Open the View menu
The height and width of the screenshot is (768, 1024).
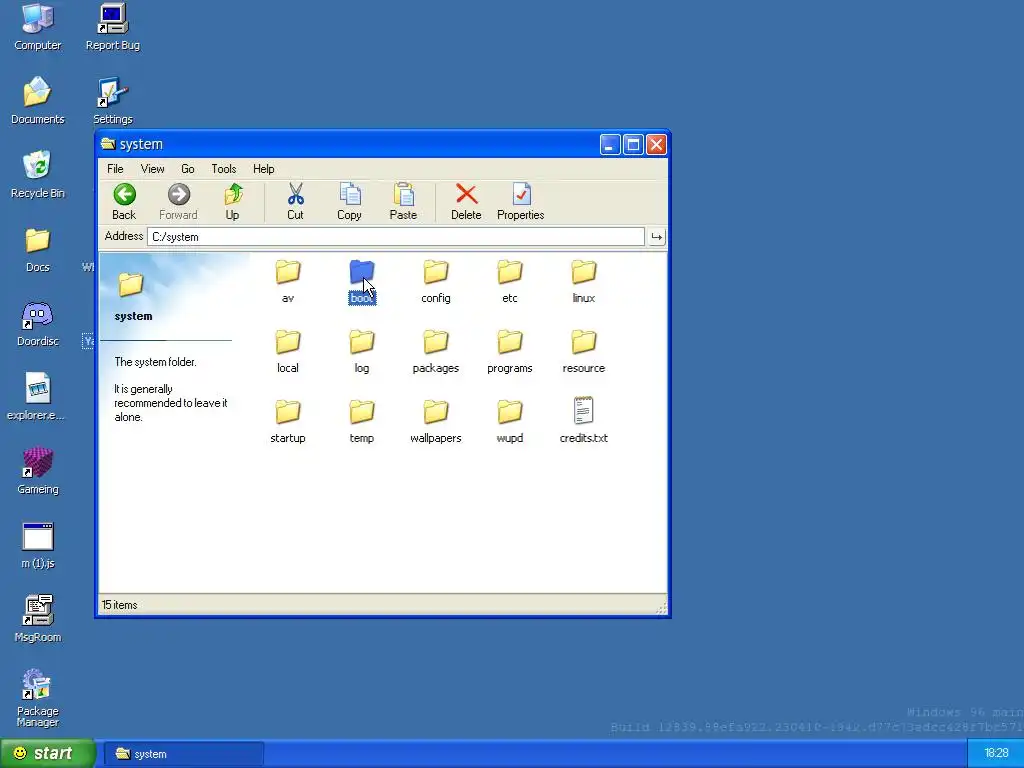(x=152, y=168)
